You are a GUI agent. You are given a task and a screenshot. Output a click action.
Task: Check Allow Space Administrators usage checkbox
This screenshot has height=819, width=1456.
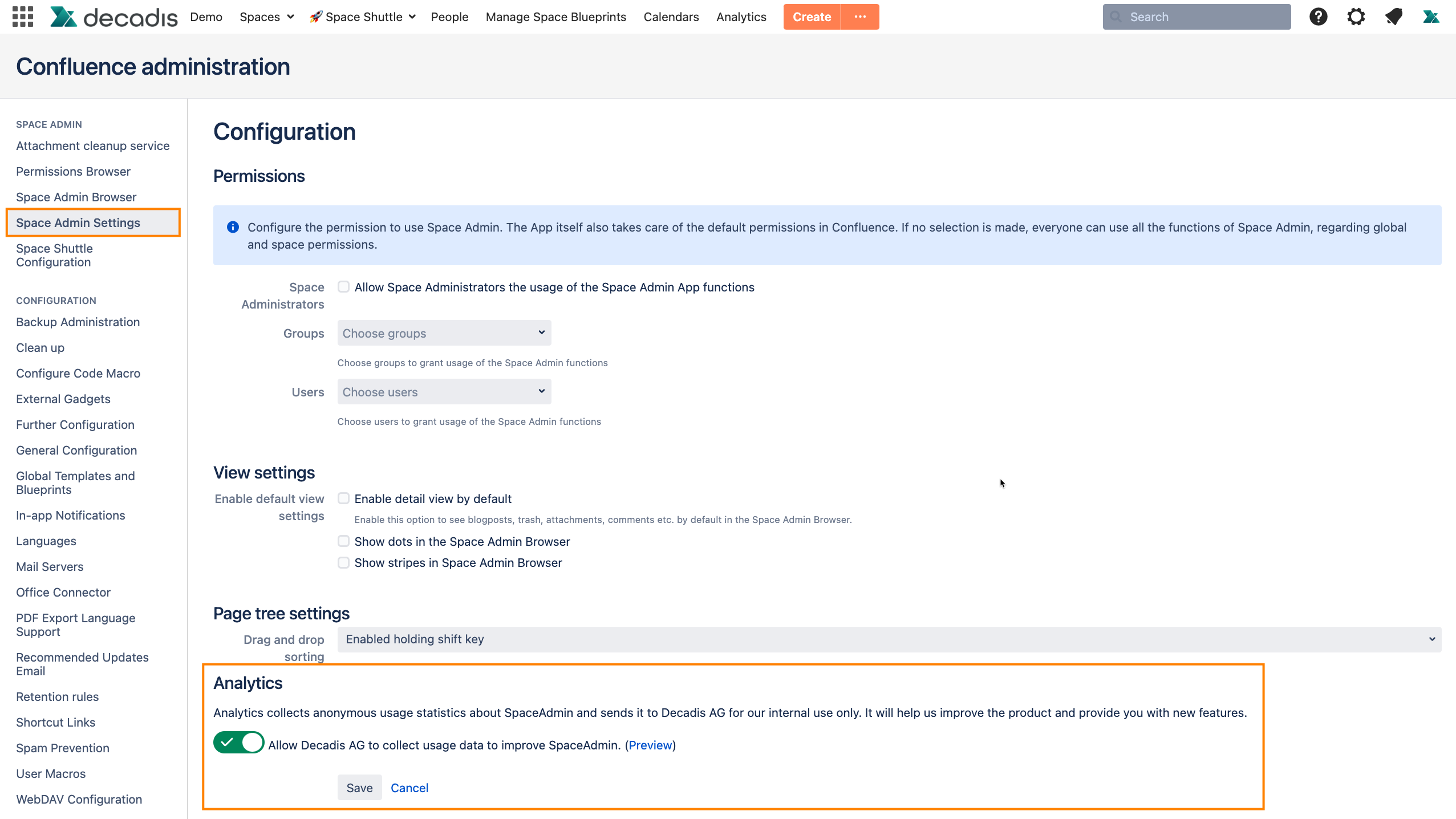click(343, 287)
